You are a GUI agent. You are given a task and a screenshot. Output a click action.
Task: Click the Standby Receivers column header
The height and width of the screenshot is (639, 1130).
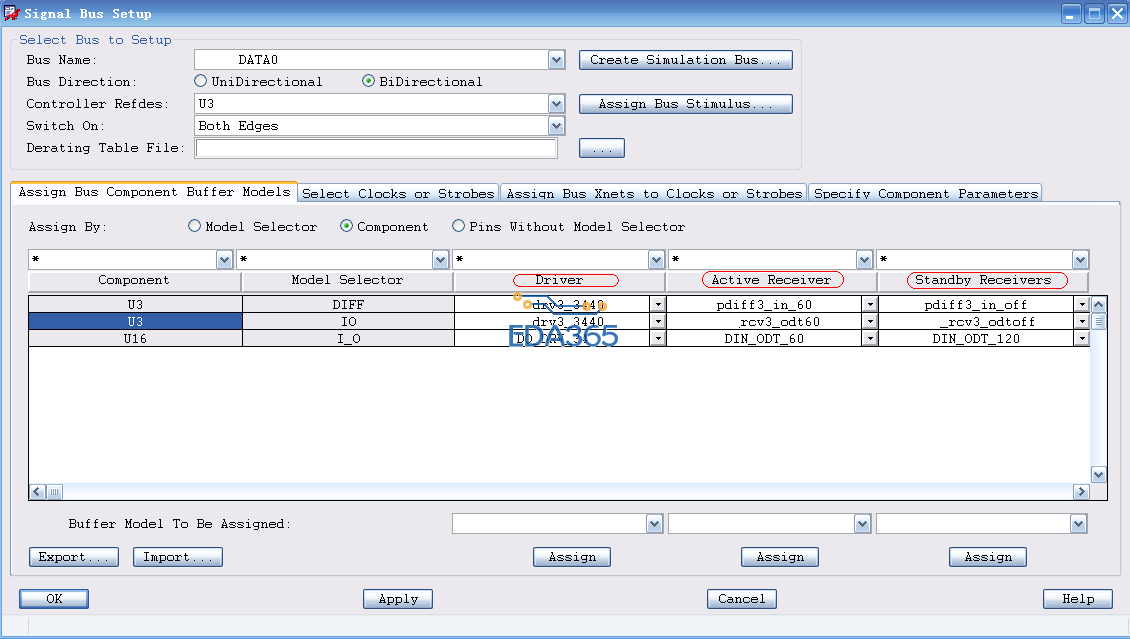[x=983, y=280]
